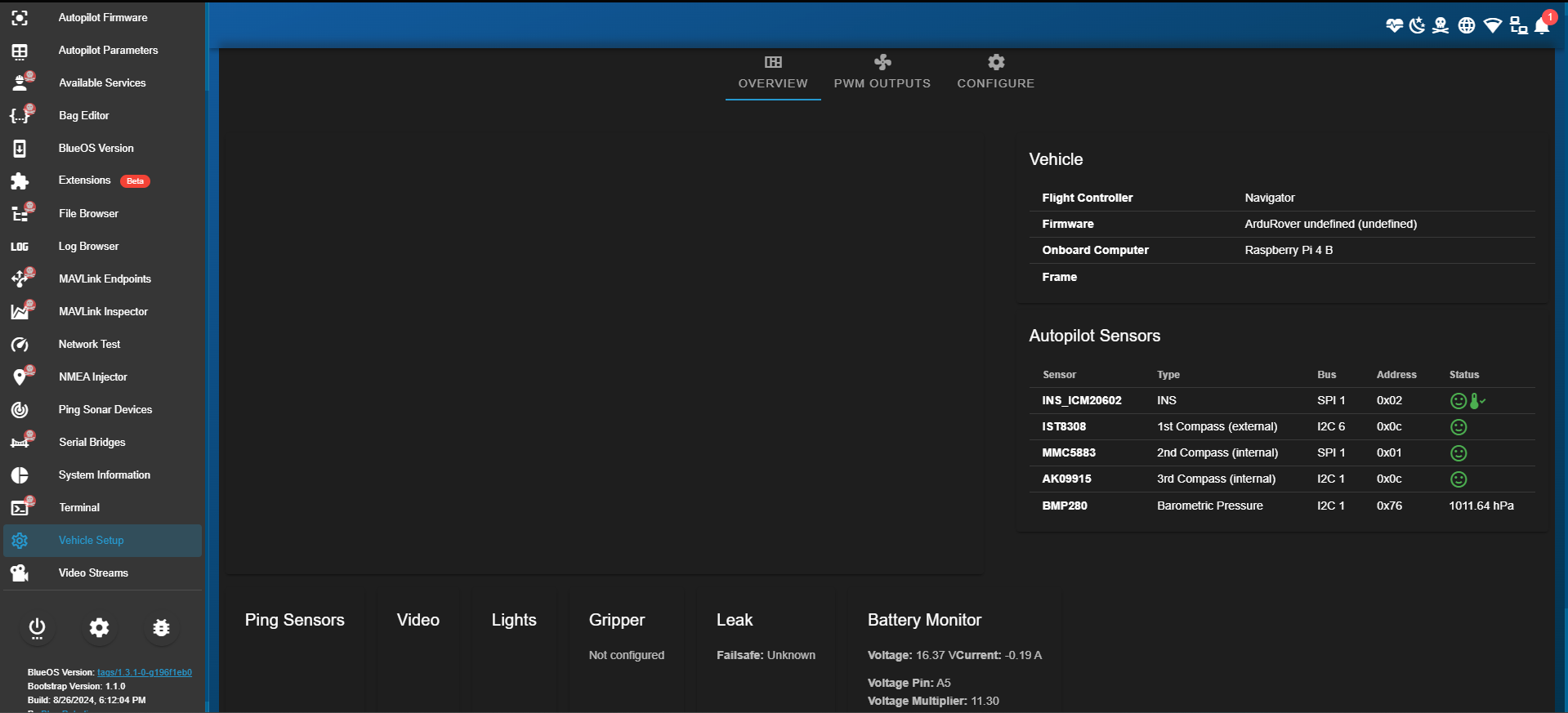
Task: Click the INS_ICM20602 green smiley status icon
Action: (1459, 401)
